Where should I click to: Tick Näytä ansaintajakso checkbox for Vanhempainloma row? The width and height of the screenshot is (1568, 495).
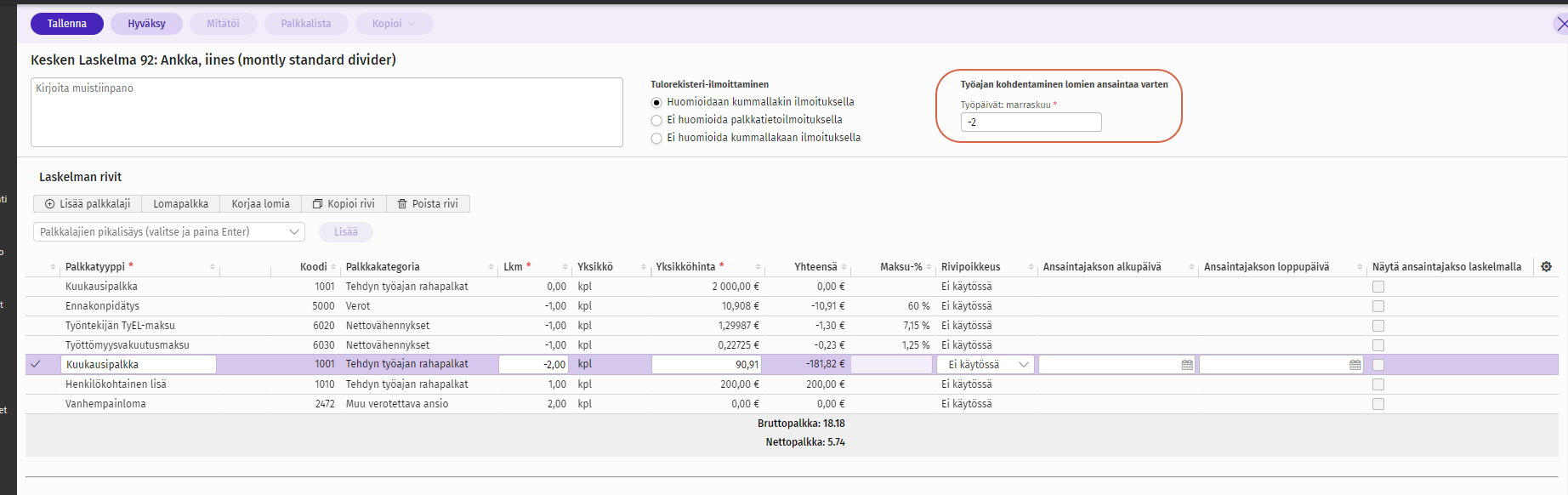tap(1378, 404)
